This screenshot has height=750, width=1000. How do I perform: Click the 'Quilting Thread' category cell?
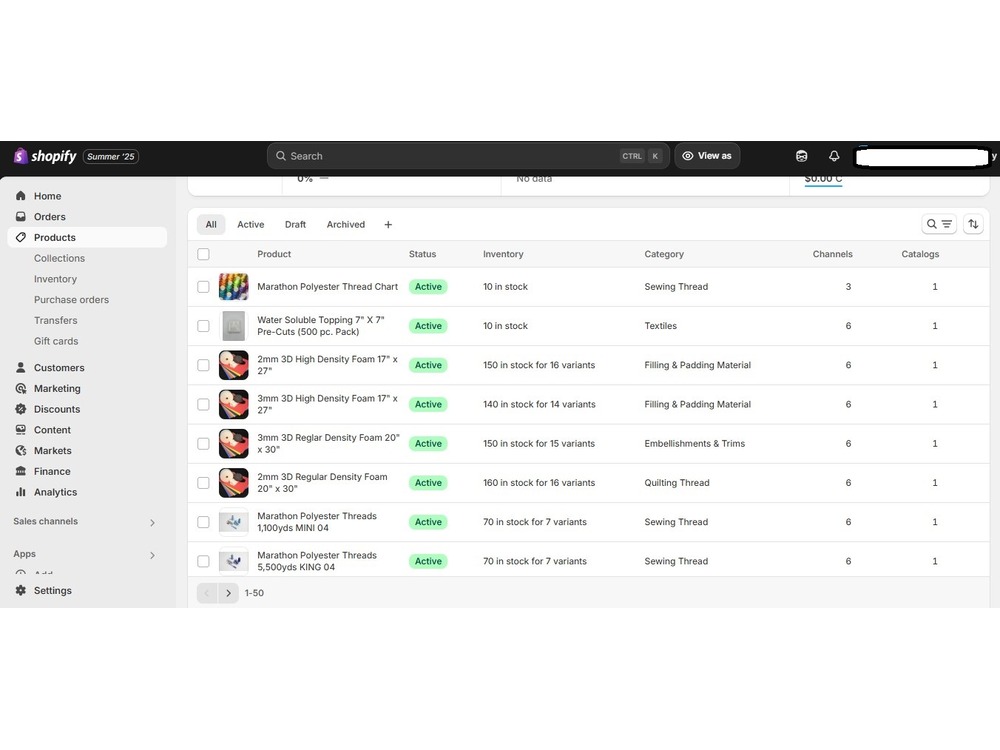coord(677,483)
